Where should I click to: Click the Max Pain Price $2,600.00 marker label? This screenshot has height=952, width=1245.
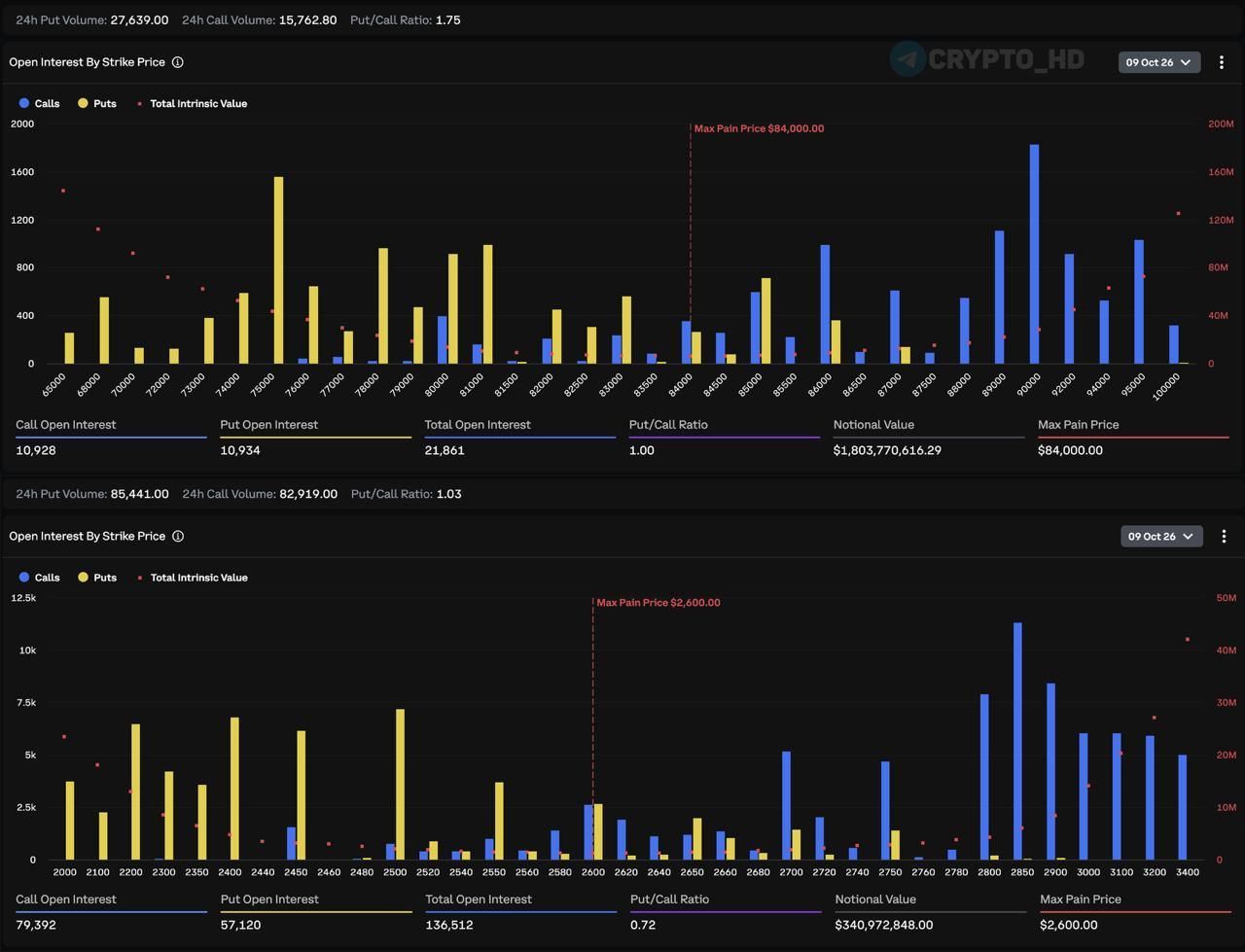[x=658, y=603]
